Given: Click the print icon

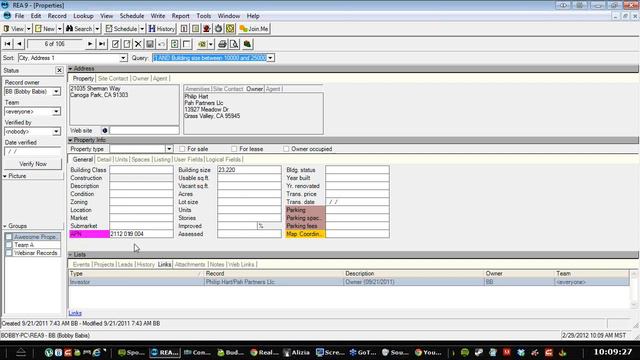Looking at the screenshot, I should point(222,44).
